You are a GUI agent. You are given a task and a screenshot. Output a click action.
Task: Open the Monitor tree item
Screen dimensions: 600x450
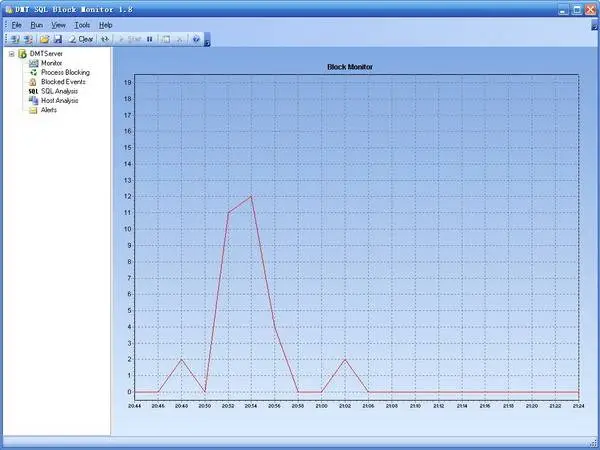point(51,63)
